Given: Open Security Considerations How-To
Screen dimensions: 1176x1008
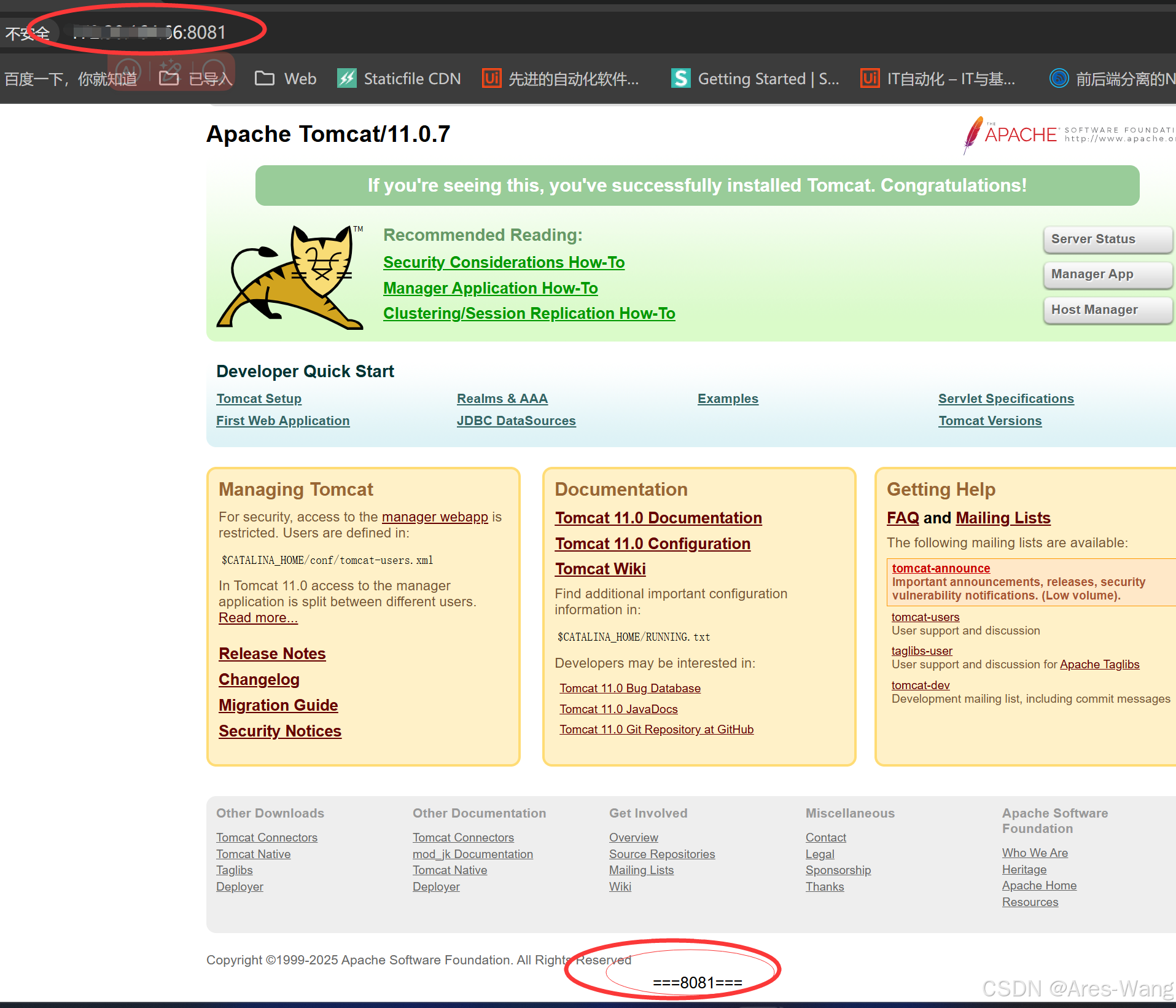Looking at the screenshot, I should [504, 262].
